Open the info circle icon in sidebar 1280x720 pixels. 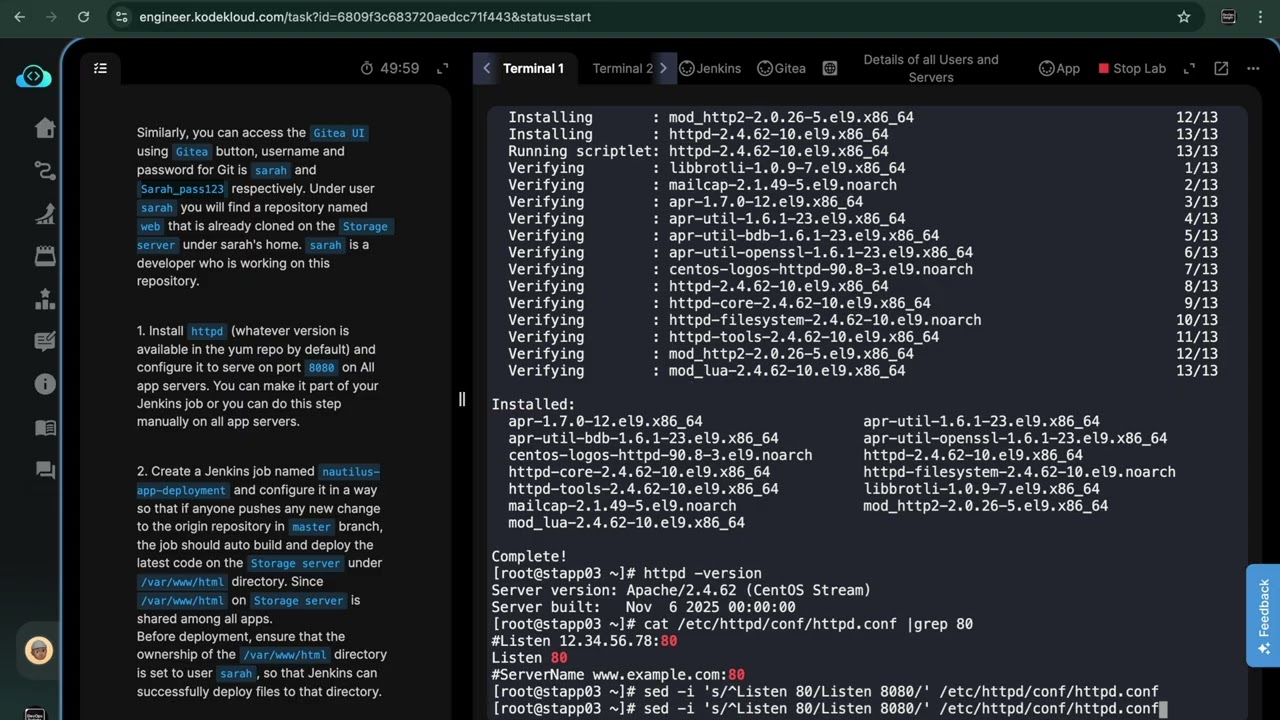(x=45, y=384)
